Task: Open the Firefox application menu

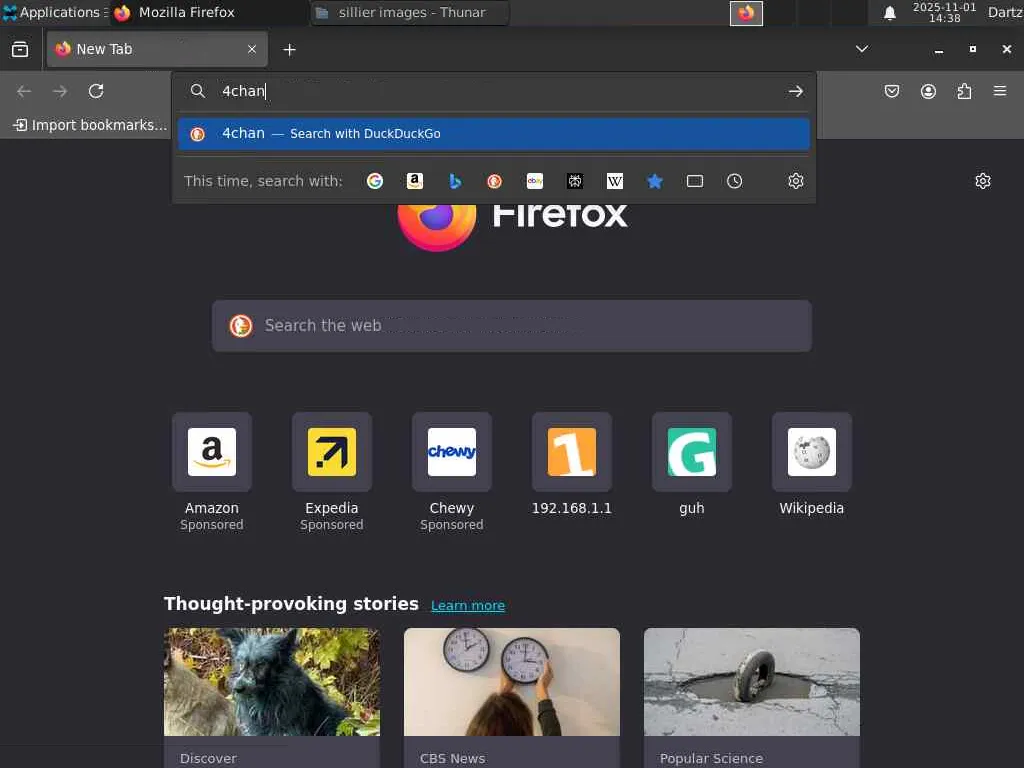Action: click(x=1000, y=91)
